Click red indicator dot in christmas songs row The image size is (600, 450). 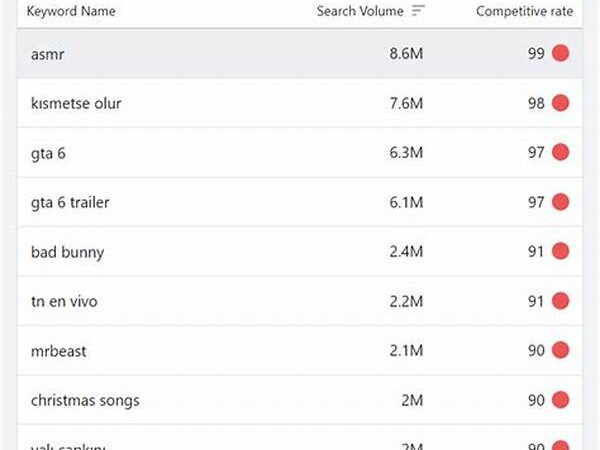[x=561, y=400]
